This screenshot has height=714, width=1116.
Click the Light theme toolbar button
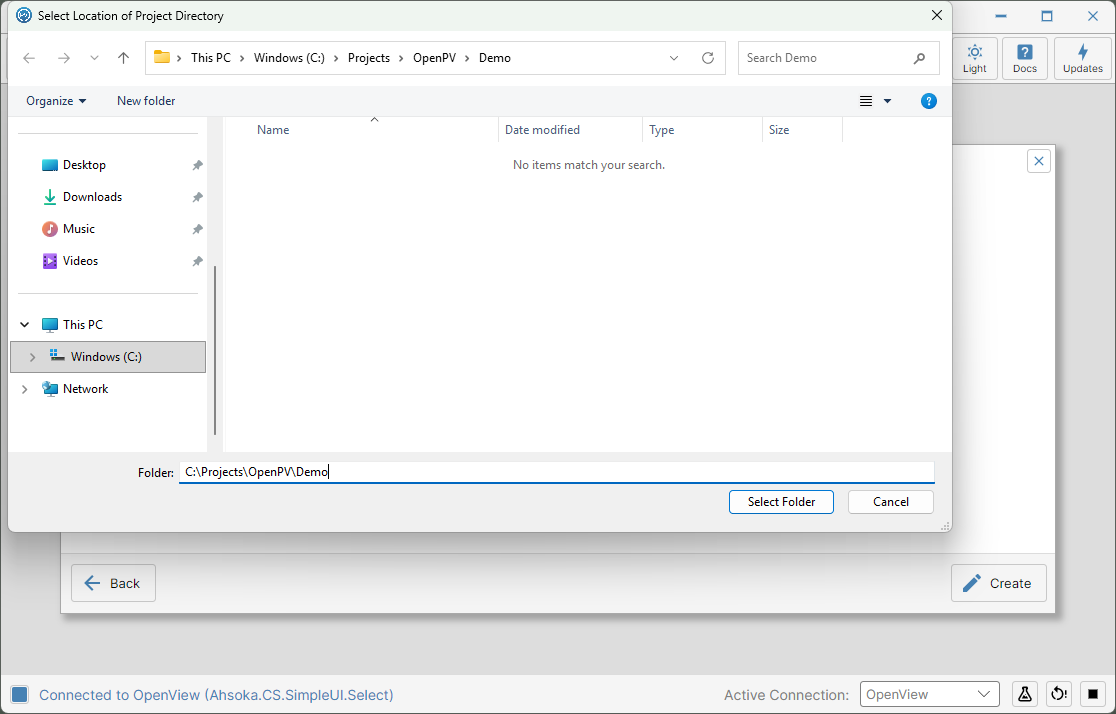pos(974,58)
